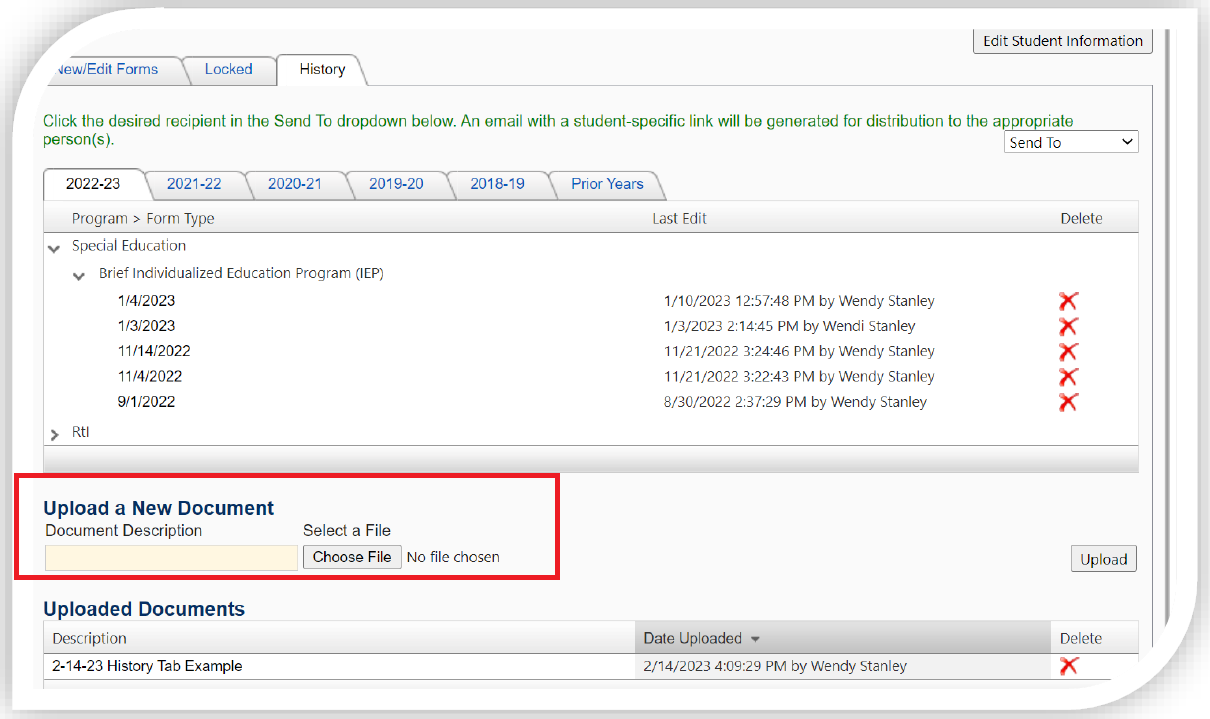Open the New/Edit Forms tab

click(106, 69)
